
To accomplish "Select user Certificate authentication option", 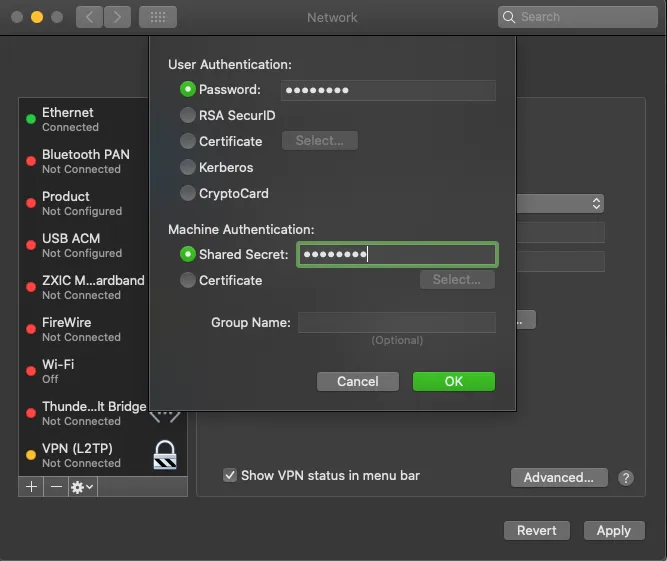I will [x=188, y=141].
